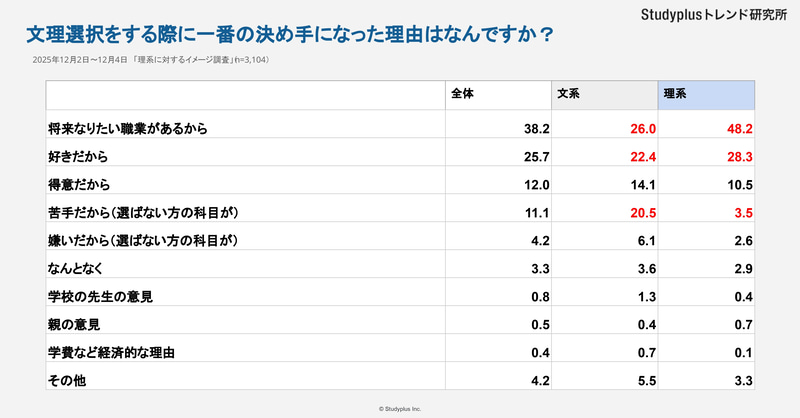Image resolution: width=800 pixels, height=418 pixels.
Task: Select the value 2.6
Action: [x=743, y=241]
